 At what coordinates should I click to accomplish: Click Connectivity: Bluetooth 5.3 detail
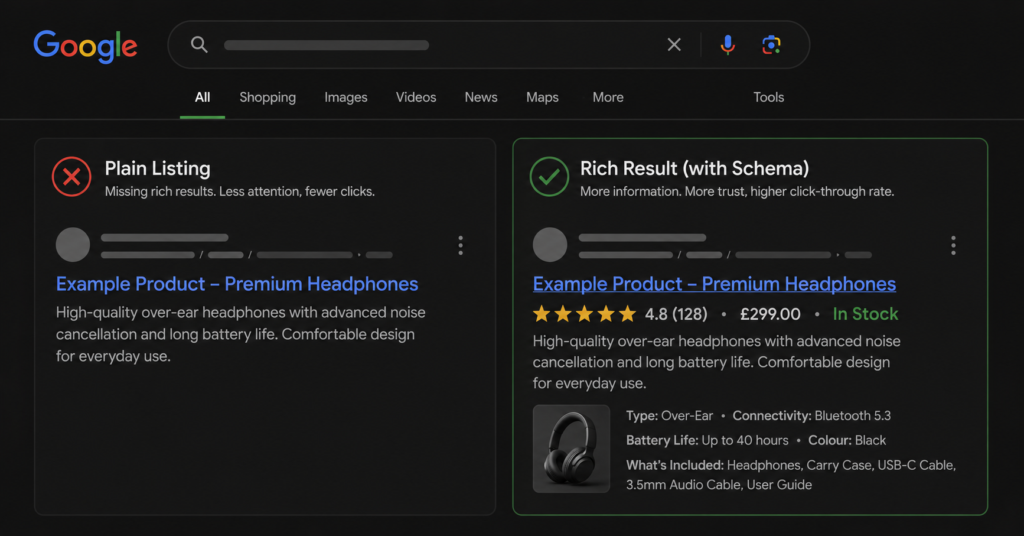[x=812, y=416]
